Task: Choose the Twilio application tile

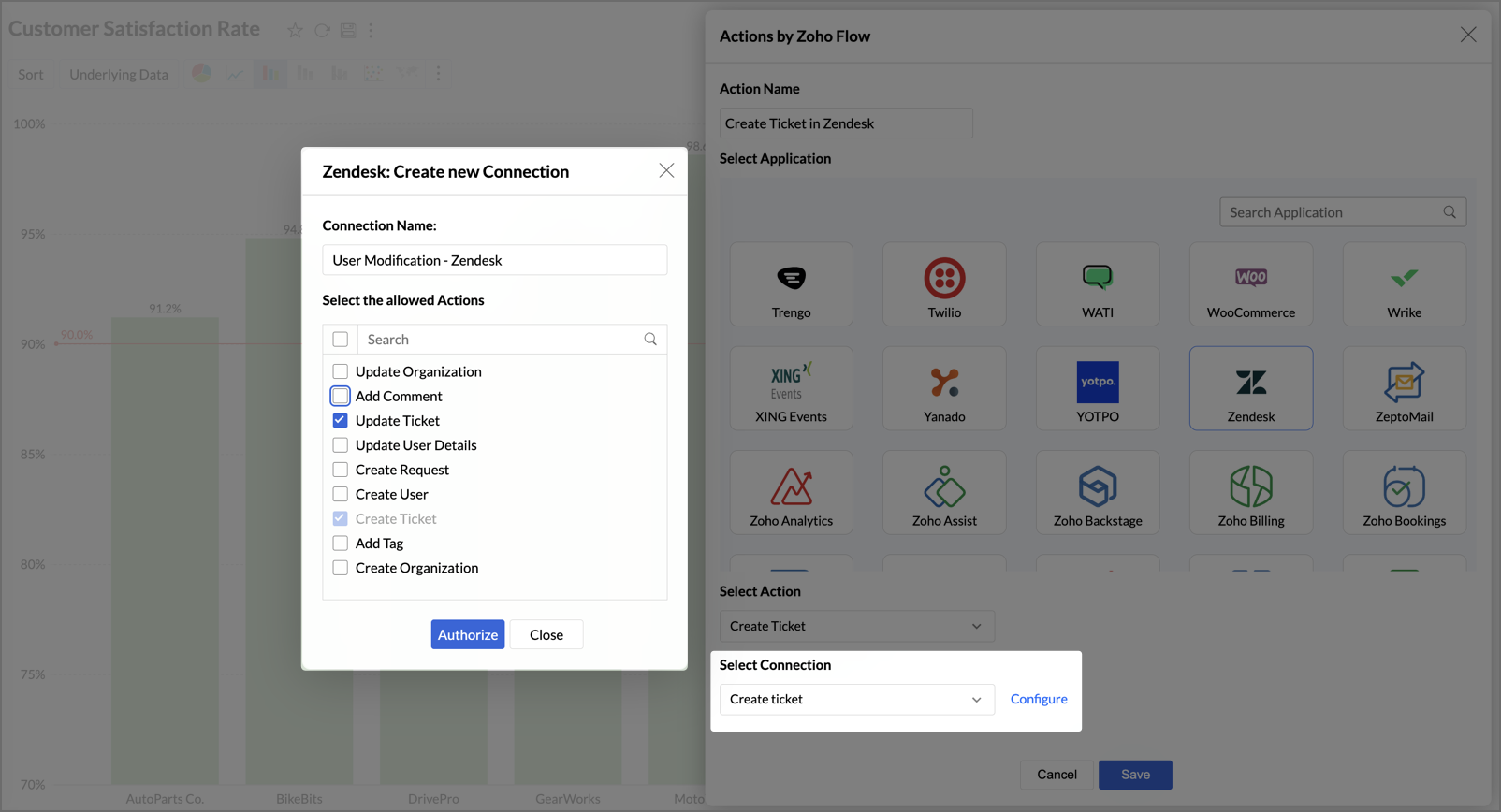Action: point(944,284)
